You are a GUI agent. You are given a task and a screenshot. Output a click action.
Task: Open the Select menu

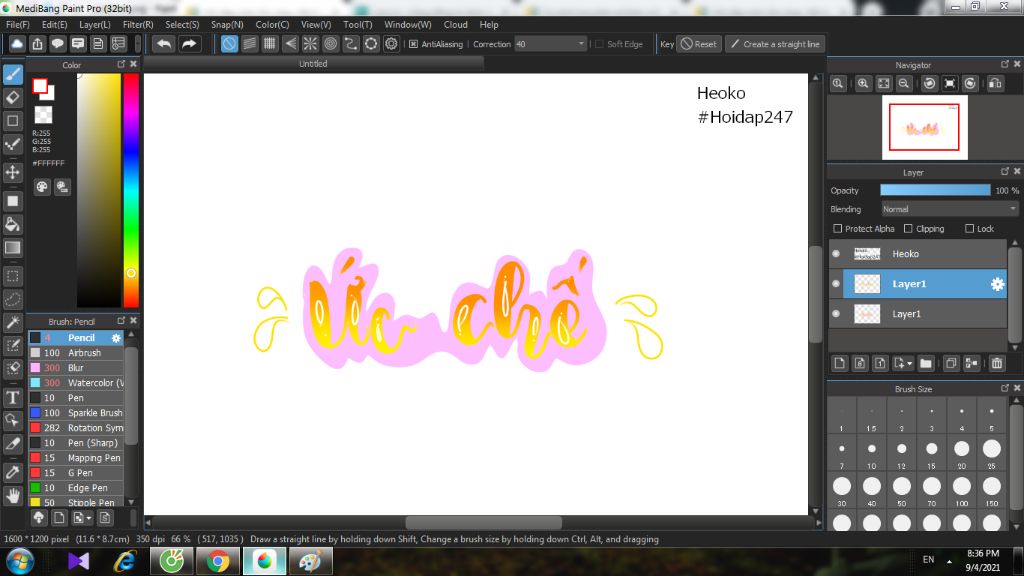(182, 24)
